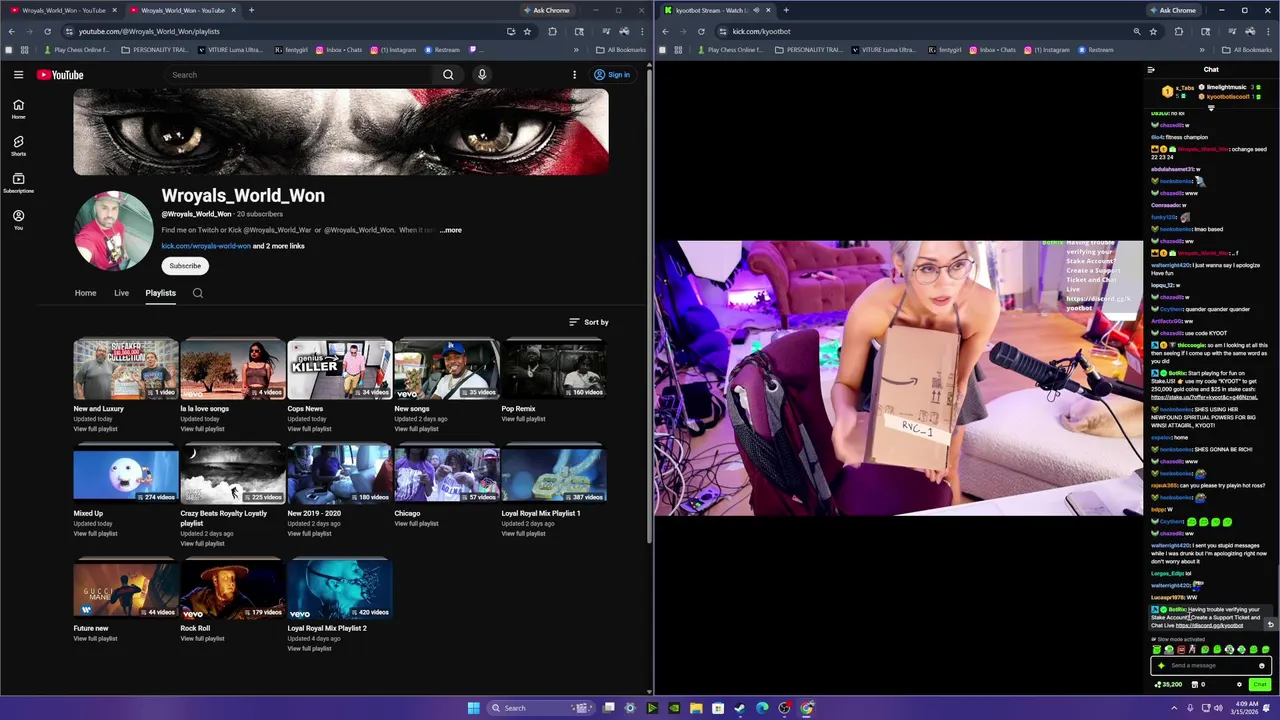Open Shorts in the YouTube sidebar

pyautogui.click(x=18, y=146)
